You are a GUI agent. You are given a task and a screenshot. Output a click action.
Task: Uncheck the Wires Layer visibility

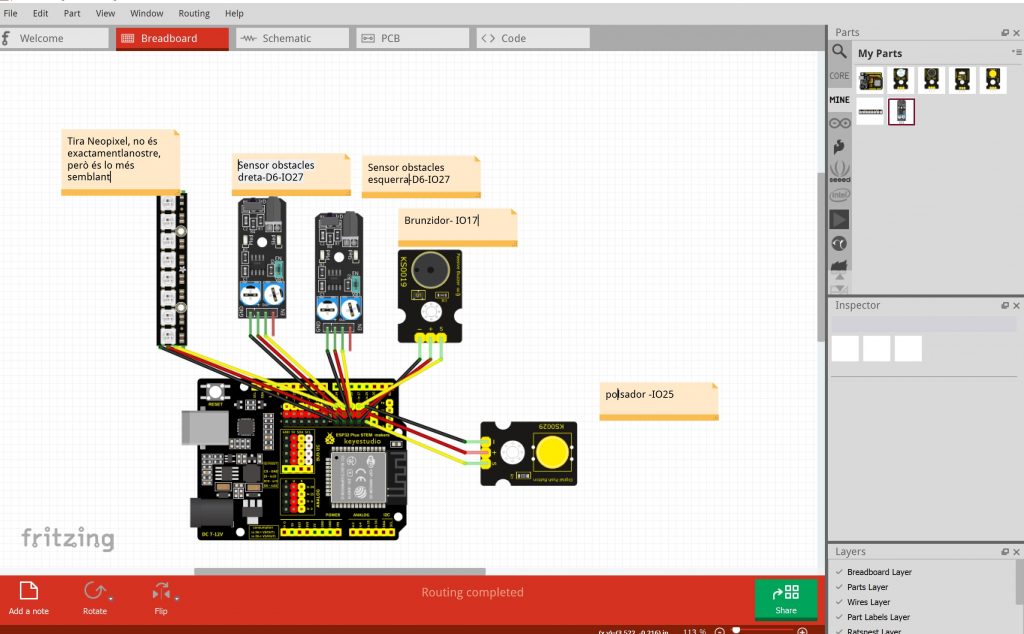(838, 601)
